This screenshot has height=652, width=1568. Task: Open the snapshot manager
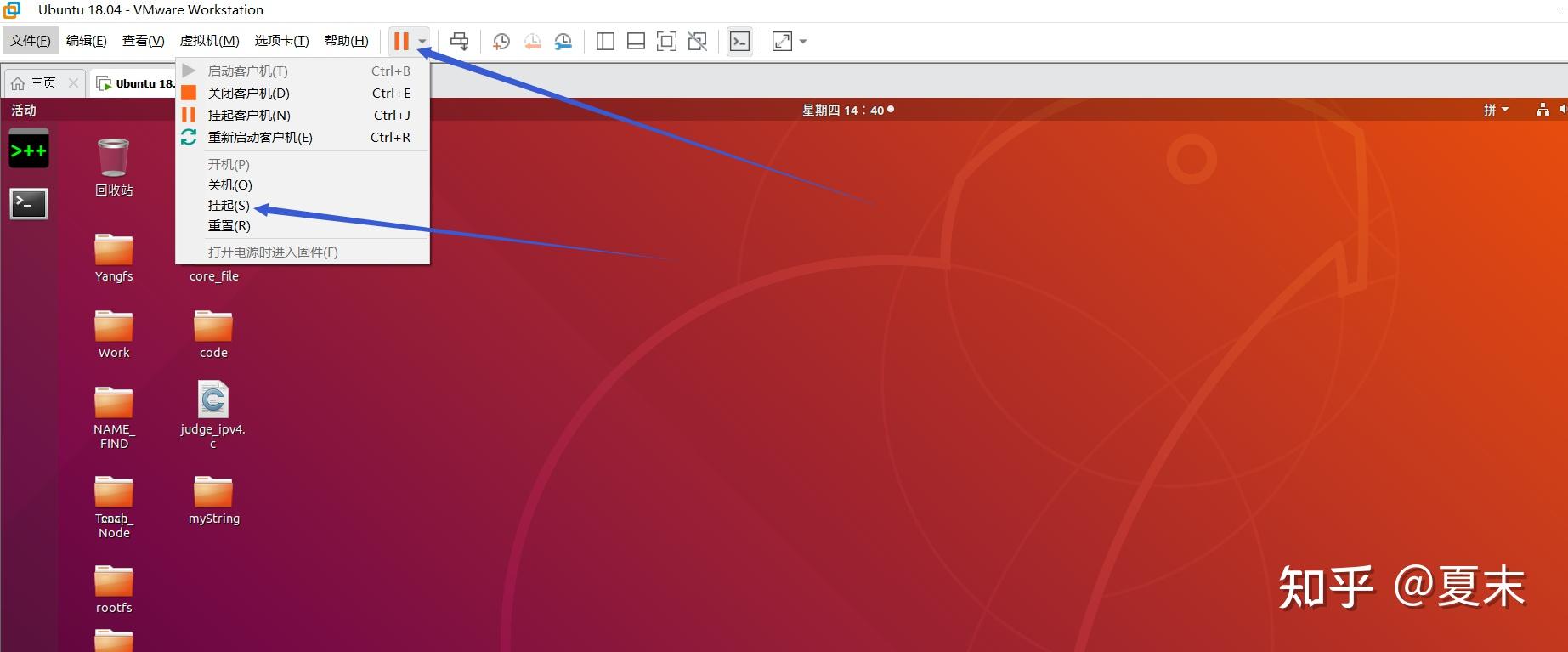pos(563,41)
